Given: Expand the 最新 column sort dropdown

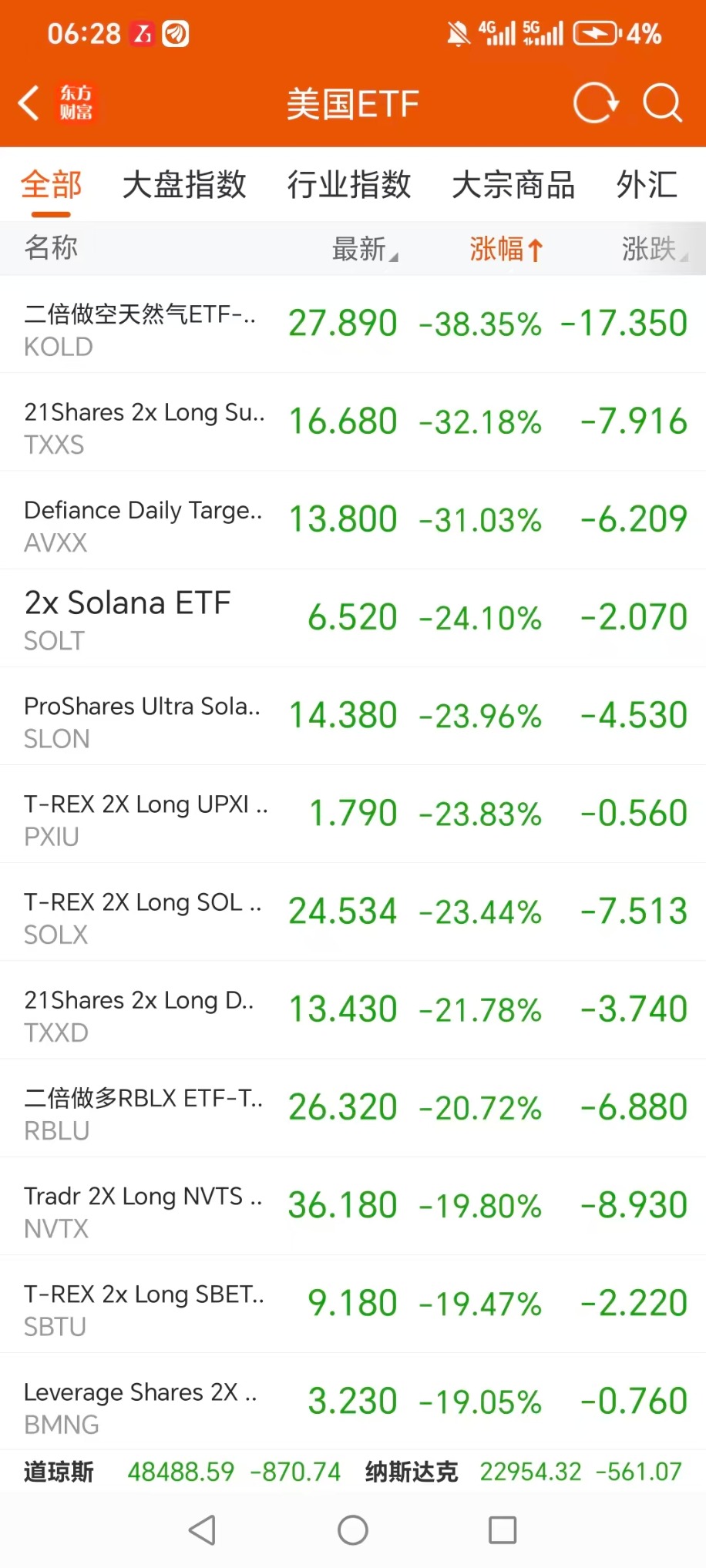Looking at the screenshot, I should tap(364, 249).
